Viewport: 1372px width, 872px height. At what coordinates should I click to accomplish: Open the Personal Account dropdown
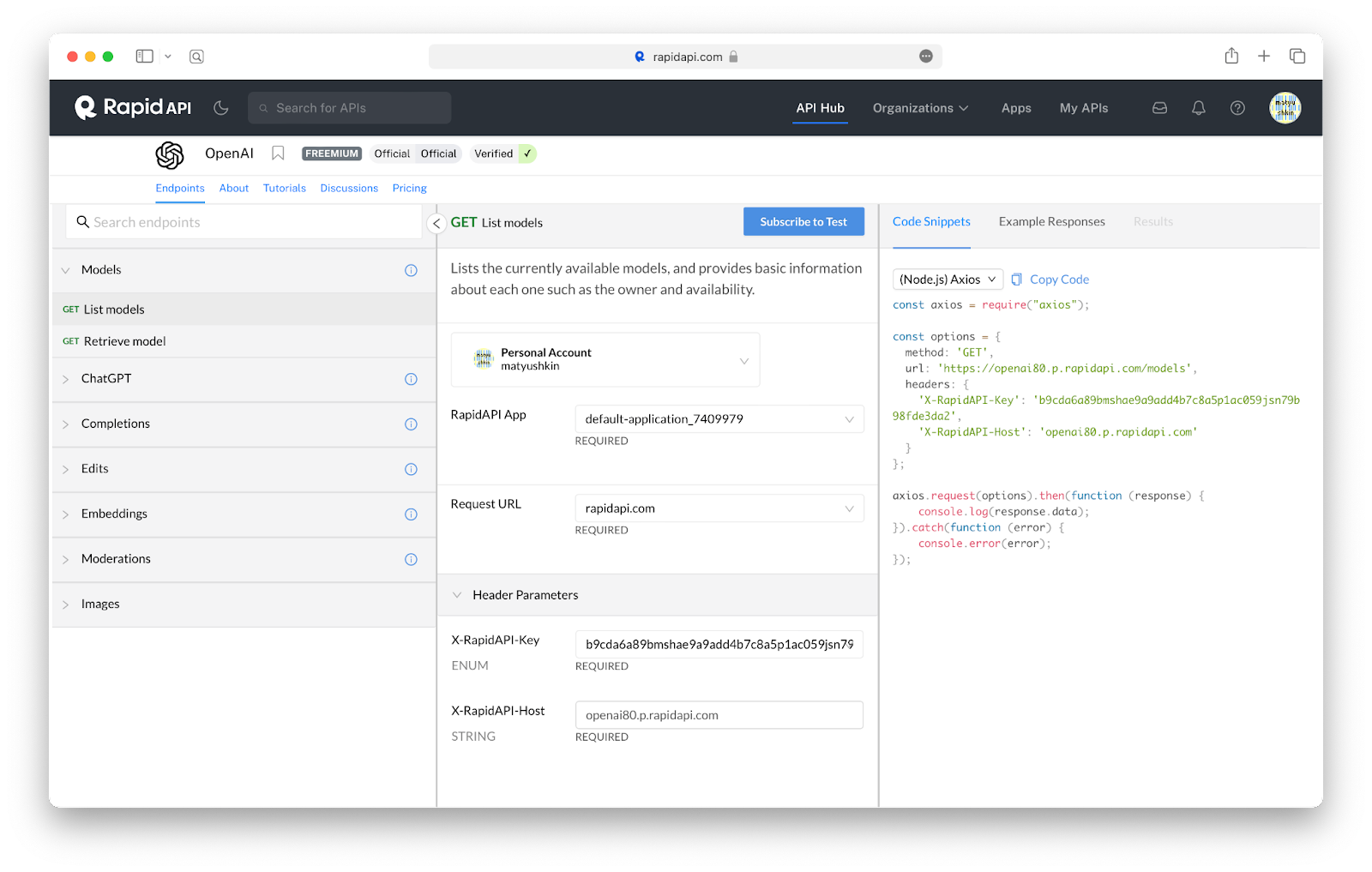[605, 359]
